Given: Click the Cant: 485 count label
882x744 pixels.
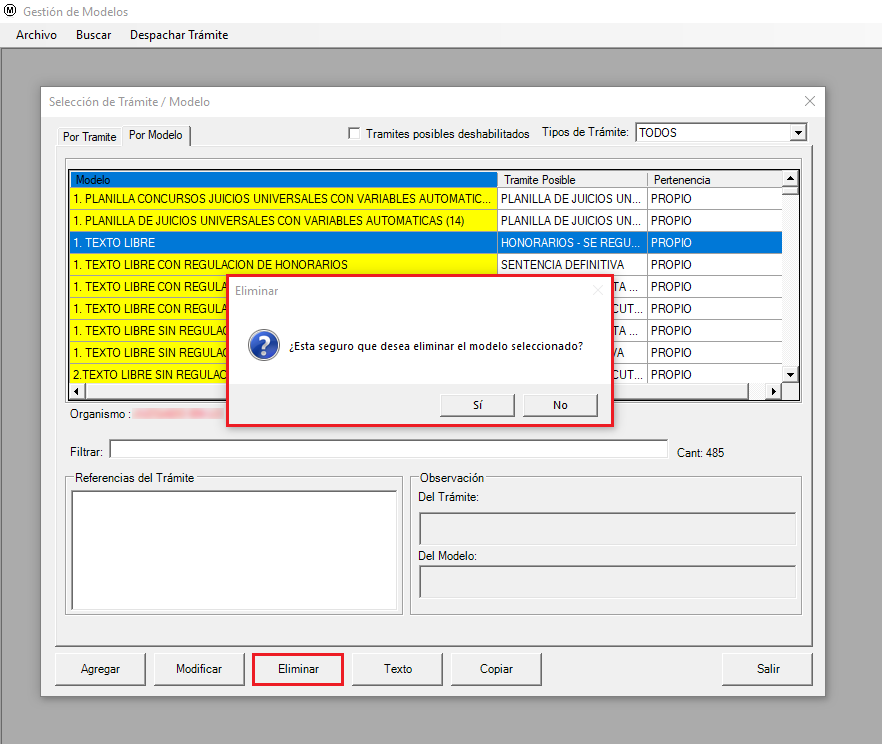Looking at the screenshot, I should pyautogui.click(x=700, y=453).
